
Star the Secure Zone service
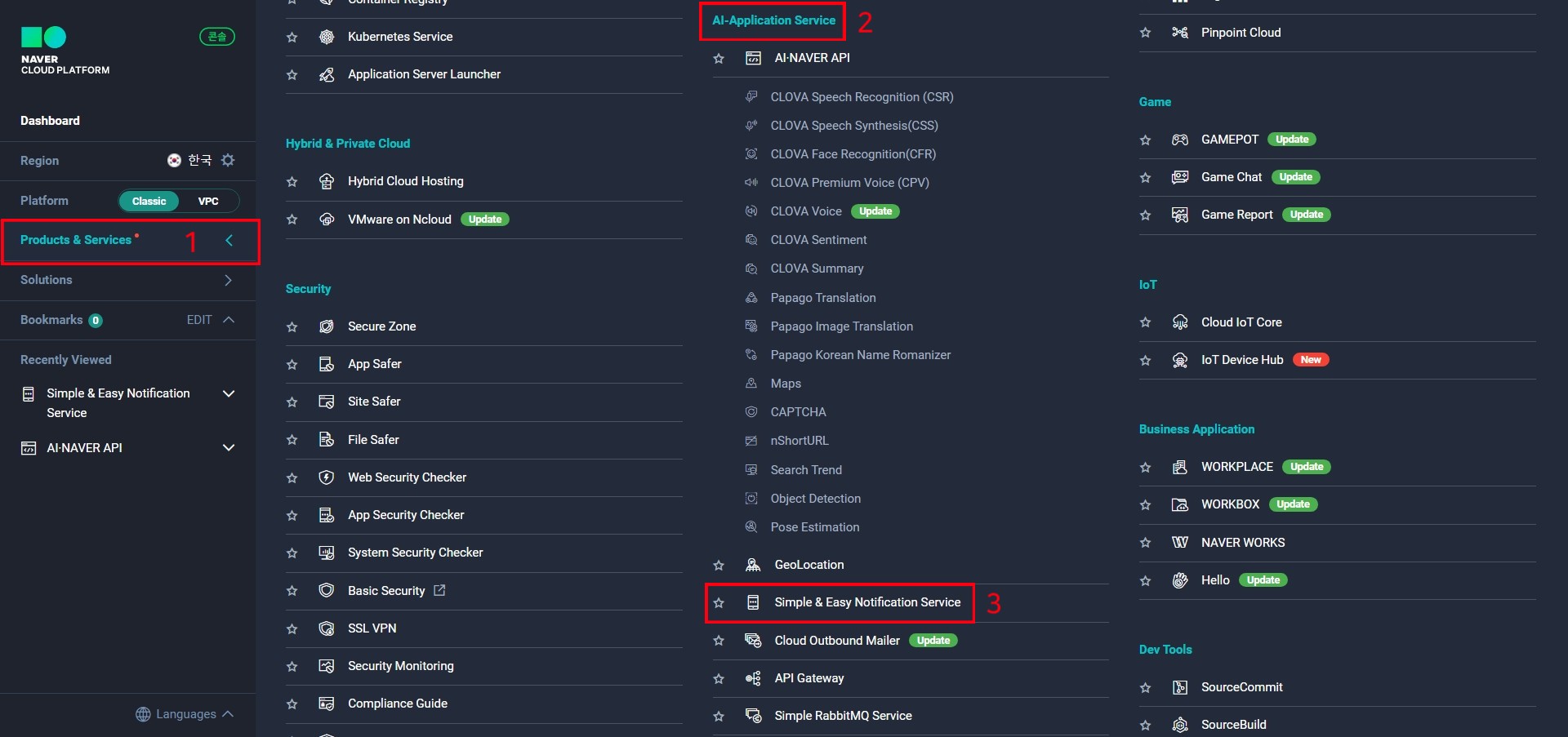tap(292, 327)
